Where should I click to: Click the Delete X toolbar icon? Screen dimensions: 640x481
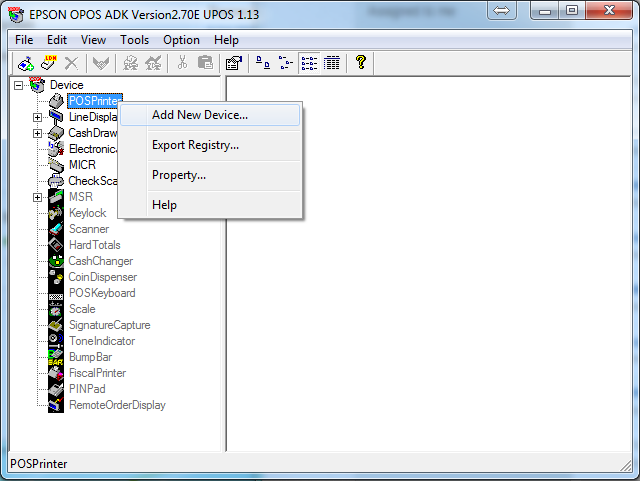(71, 63)
